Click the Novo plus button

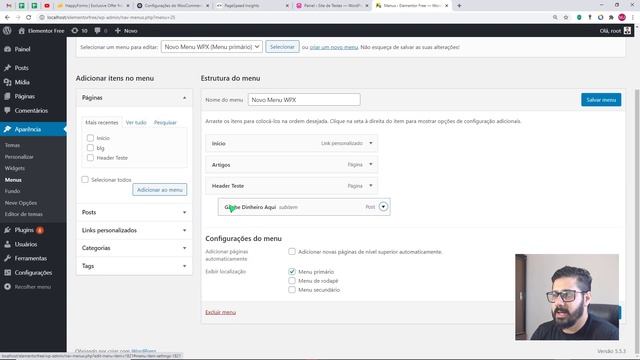tap(126, 31)
